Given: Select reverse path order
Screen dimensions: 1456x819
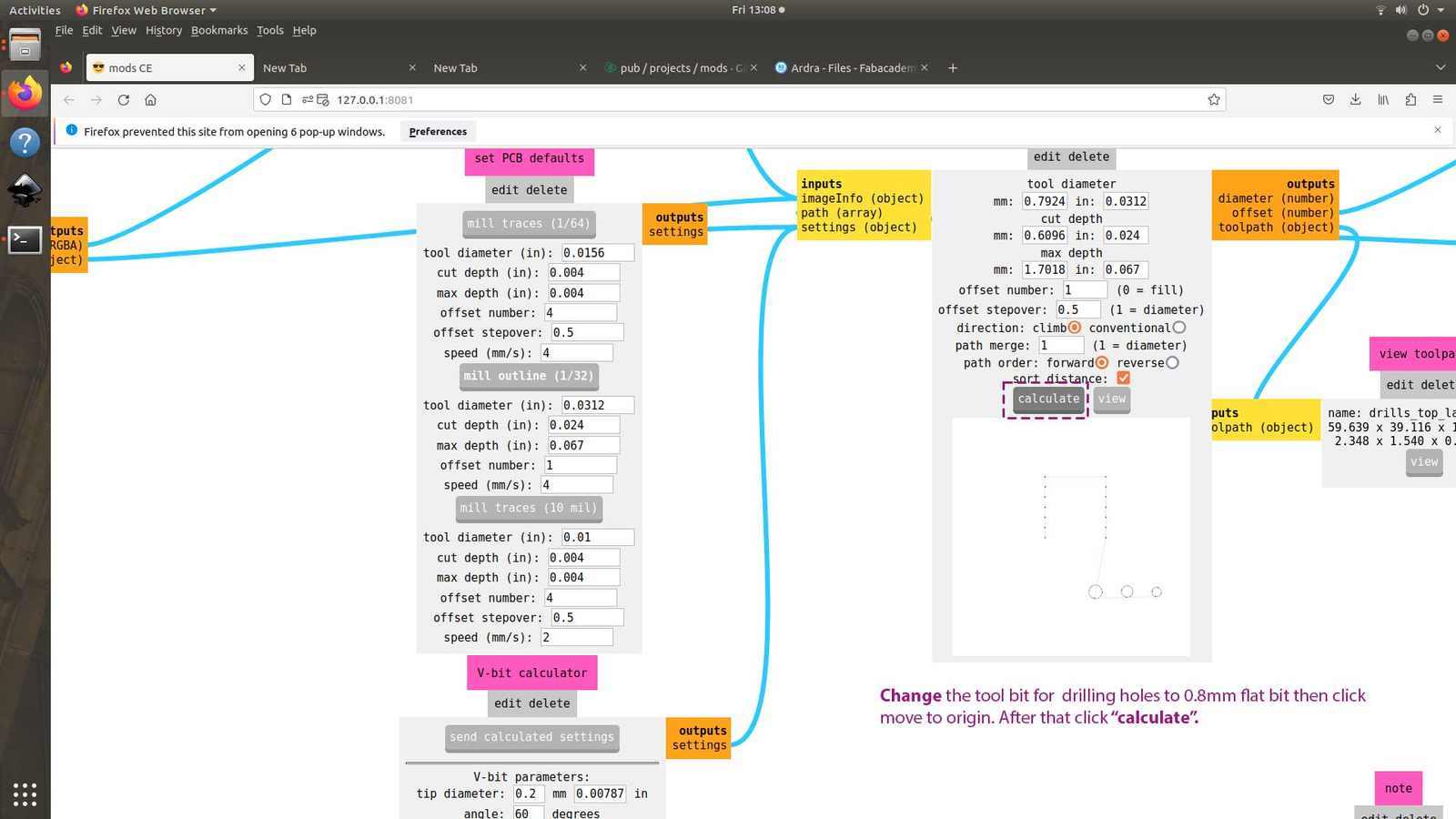Looking at the screenshot, I should [x=1172, y=362].
